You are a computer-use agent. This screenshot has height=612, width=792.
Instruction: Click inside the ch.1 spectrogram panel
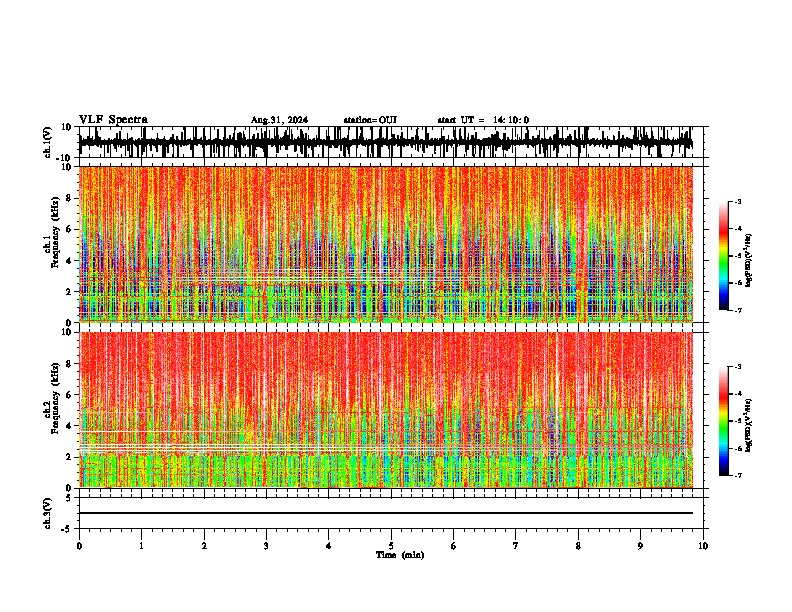coord(385,244)
